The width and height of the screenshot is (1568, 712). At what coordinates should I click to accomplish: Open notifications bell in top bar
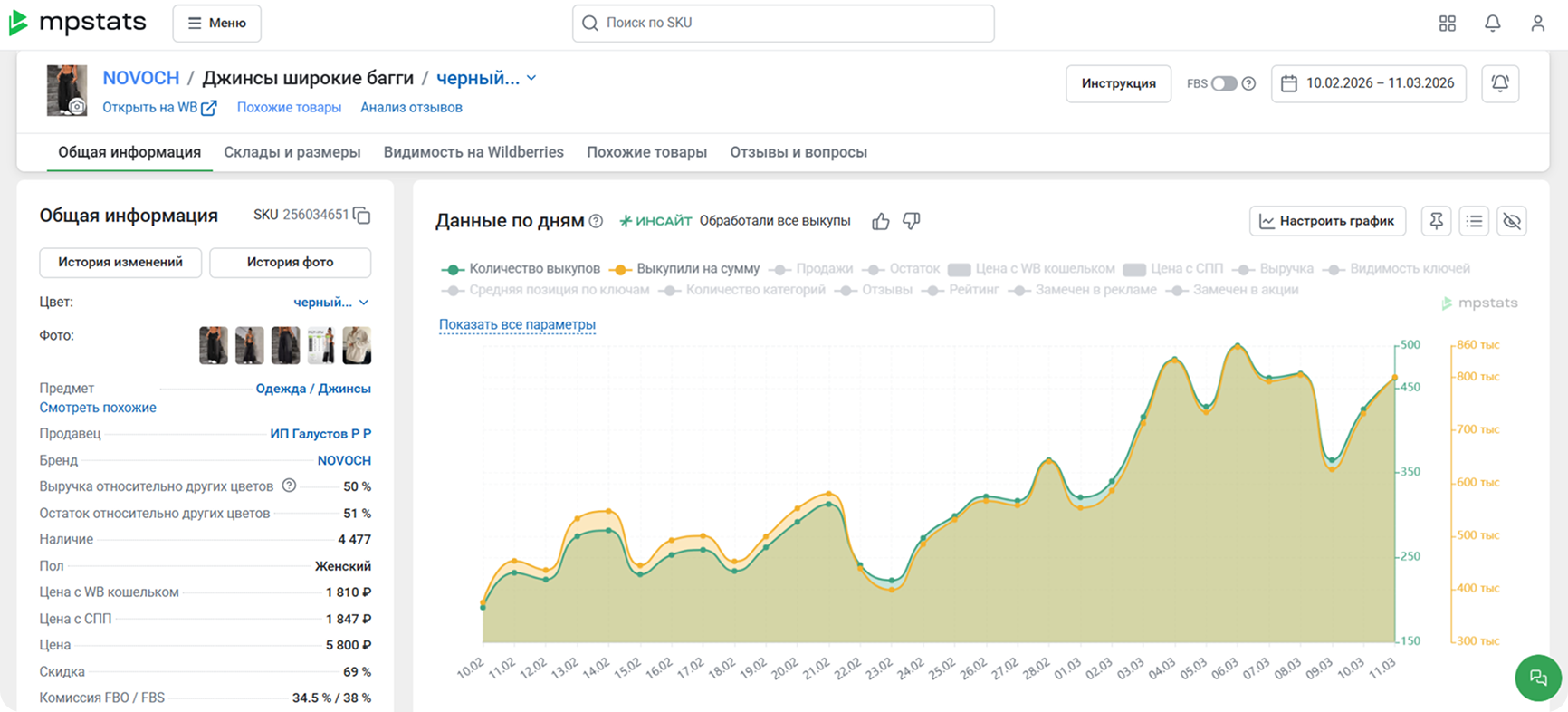pyautogui.click(x=1493, y=24)
